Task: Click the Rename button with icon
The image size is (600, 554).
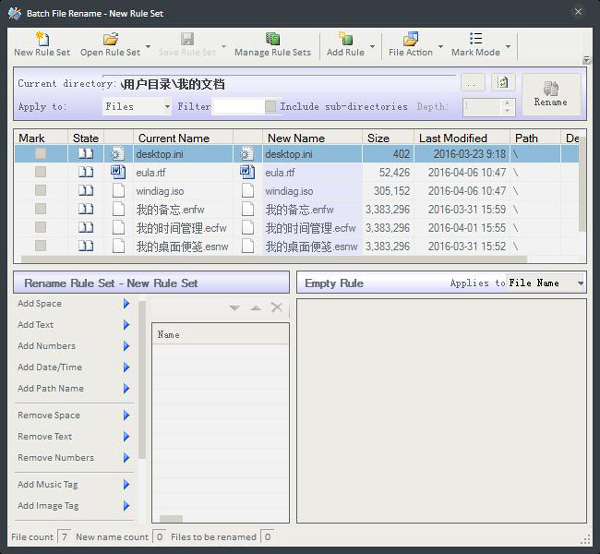Action: [x=551, y=94]
